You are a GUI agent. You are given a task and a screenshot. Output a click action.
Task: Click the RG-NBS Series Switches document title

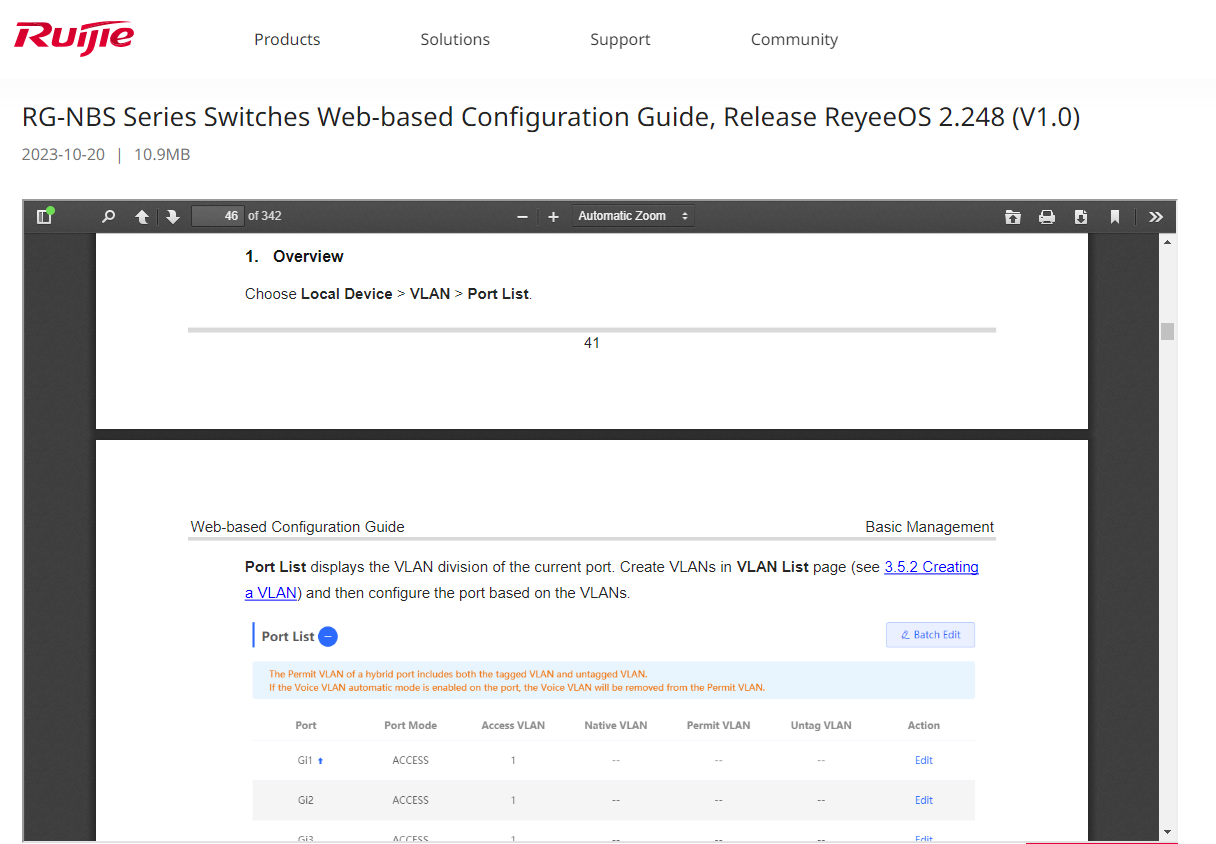(x=551, y=117)
